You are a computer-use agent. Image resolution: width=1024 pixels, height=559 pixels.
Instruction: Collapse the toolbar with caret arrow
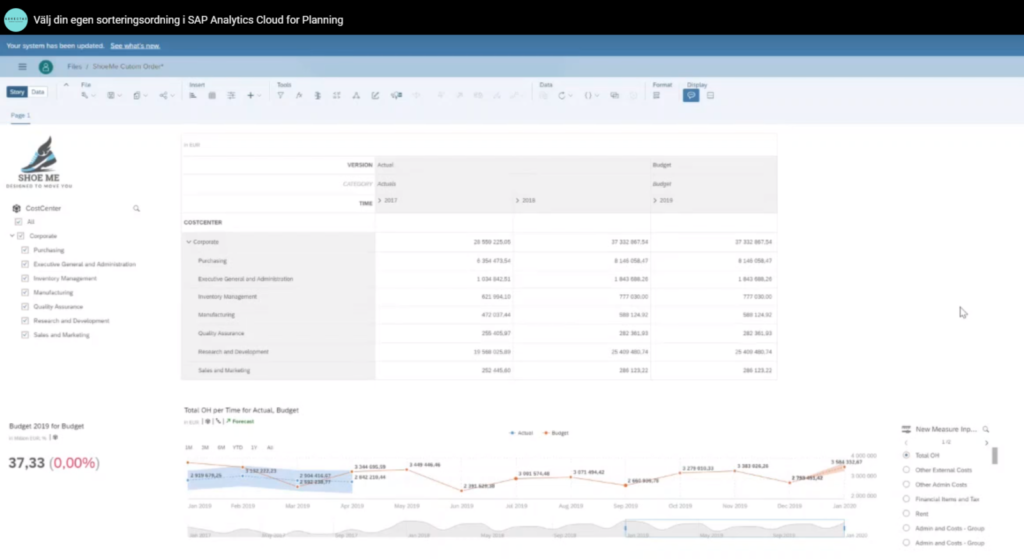click(66, 85)
